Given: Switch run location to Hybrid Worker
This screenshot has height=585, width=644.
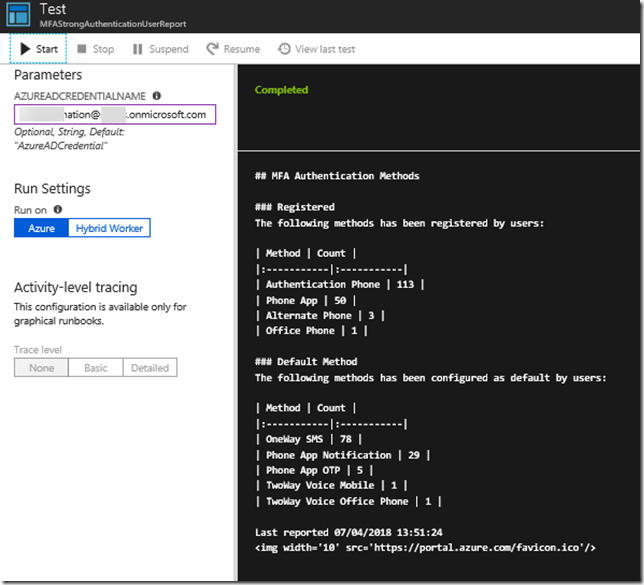Looking at the screenshot, I should [x=109, y=228].
